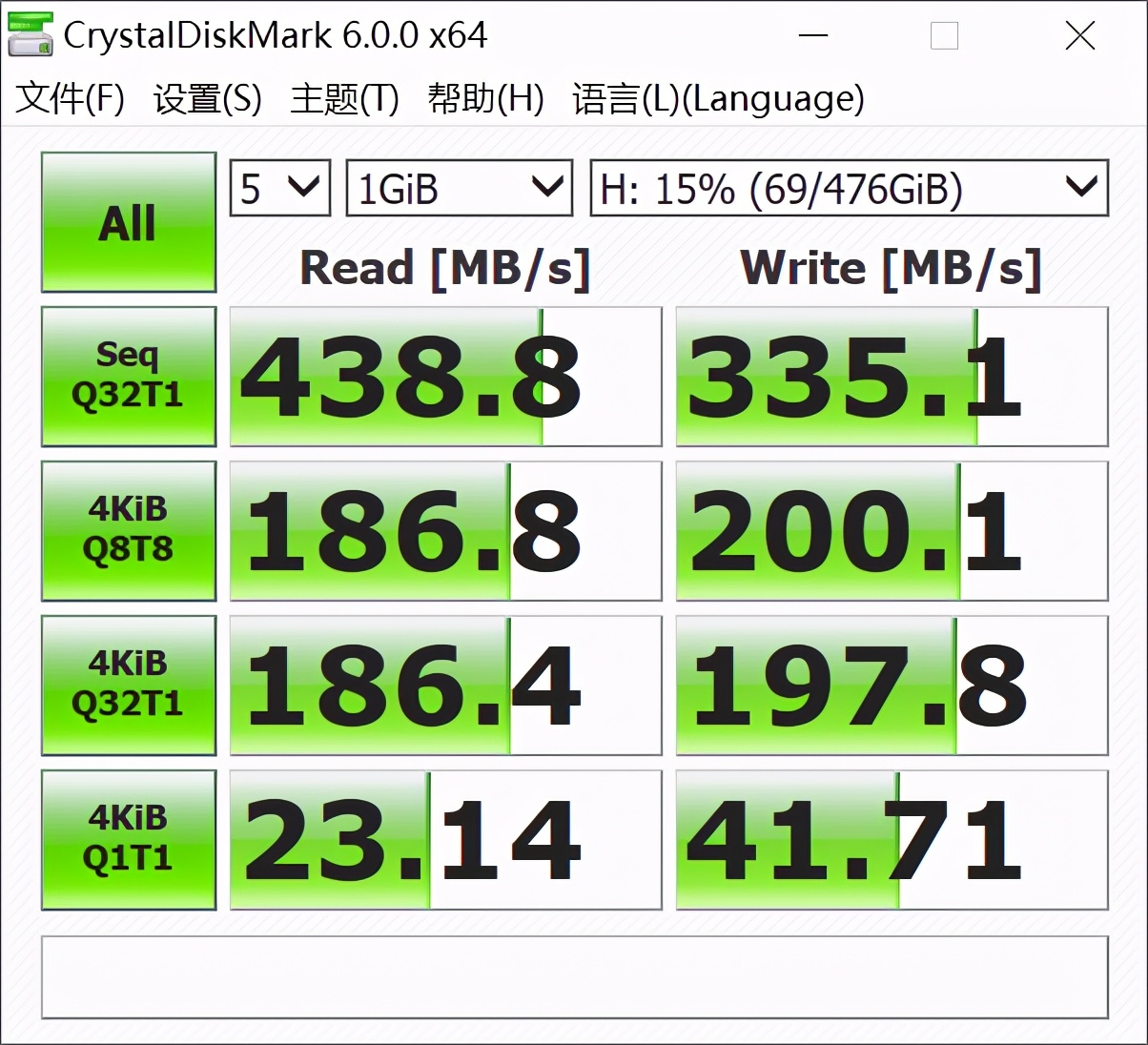Click the Read [MB/s] column header

click(x=445, y=269)
